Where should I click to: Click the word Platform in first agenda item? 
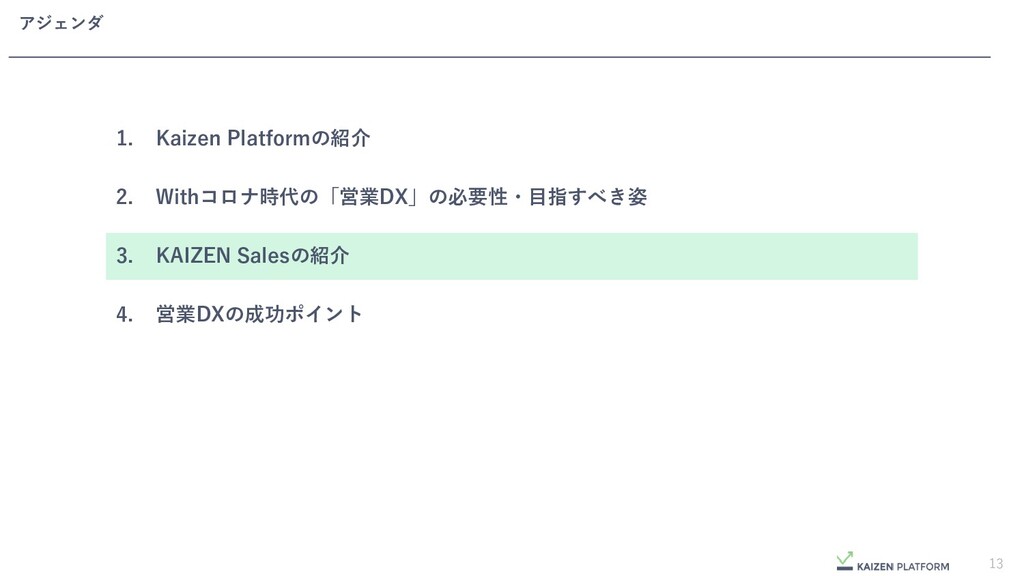pyautogui.click(x=268, y=138)
